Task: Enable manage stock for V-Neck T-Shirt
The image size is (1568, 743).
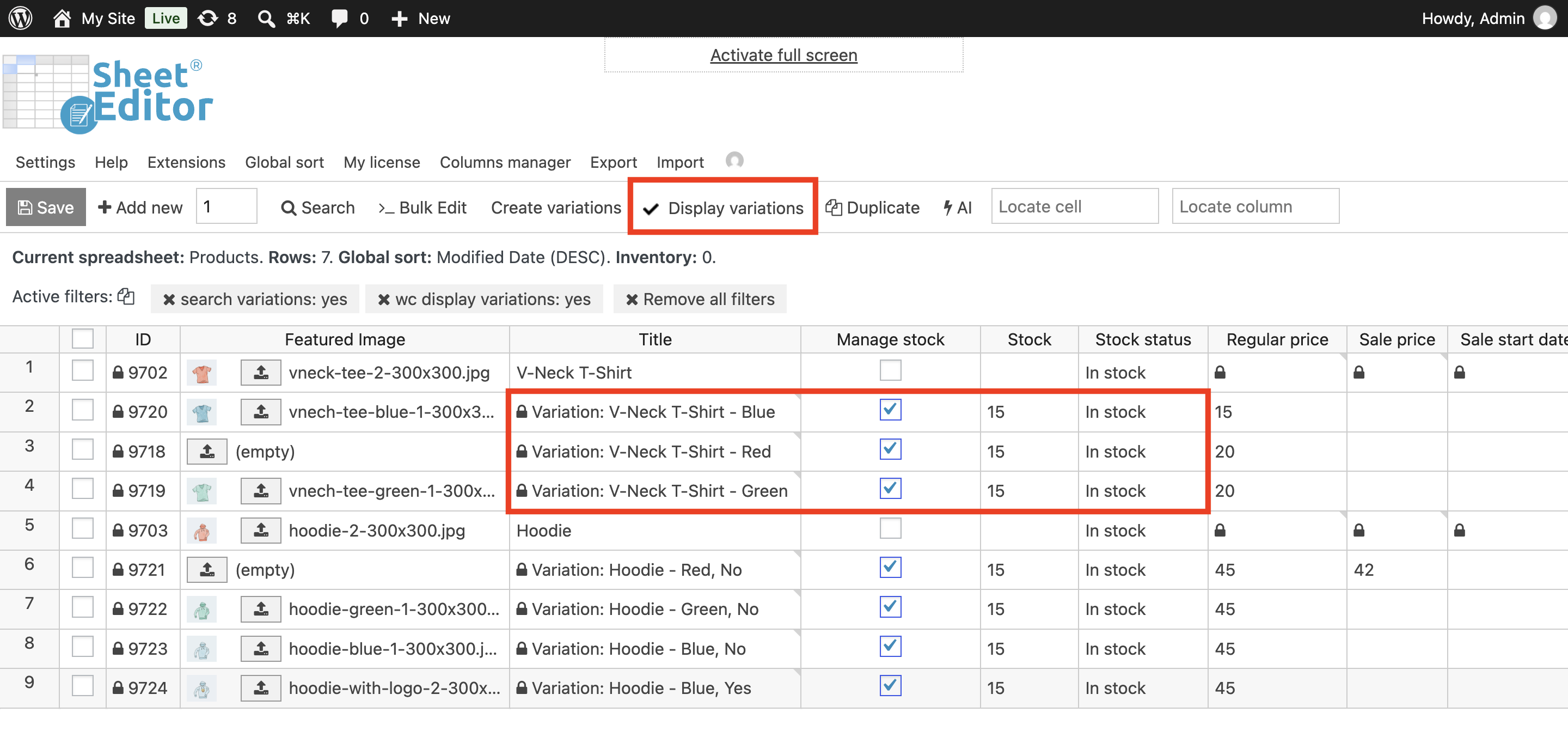Action: coord(890,370)
